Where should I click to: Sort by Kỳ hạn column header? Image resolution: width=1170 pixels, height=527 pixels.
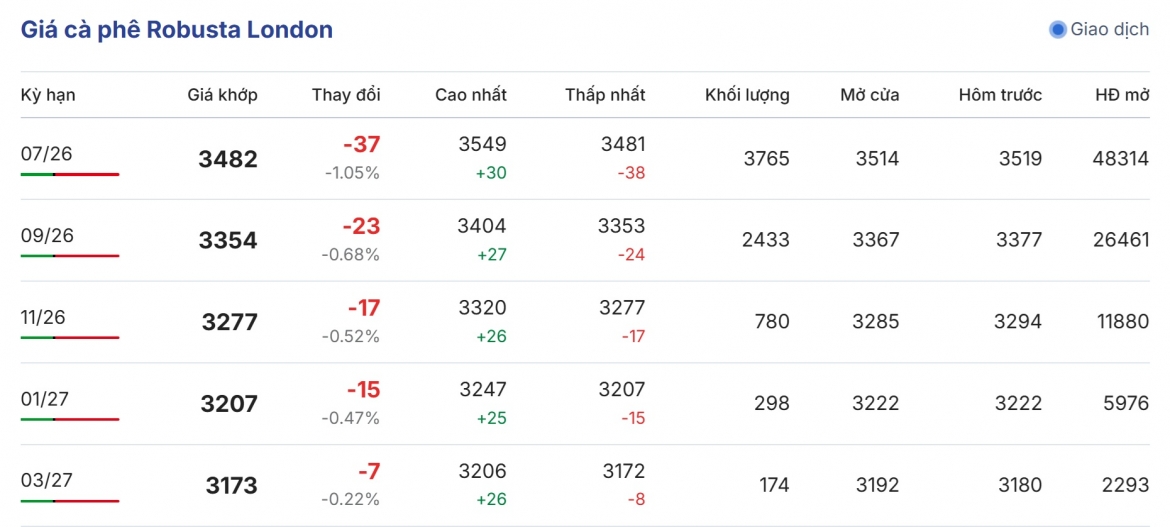tap(48, 95)
